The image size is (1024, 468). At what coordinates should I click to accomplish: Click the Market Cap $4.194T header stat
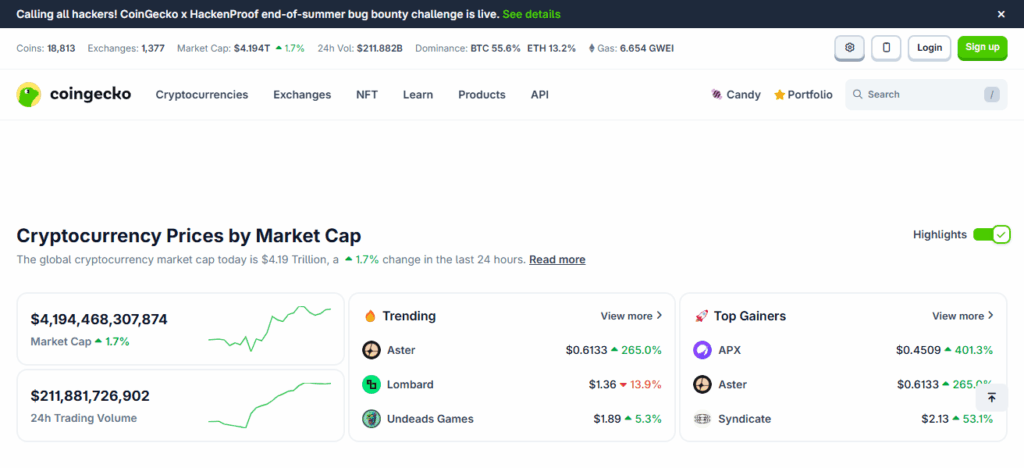[240, 48]
